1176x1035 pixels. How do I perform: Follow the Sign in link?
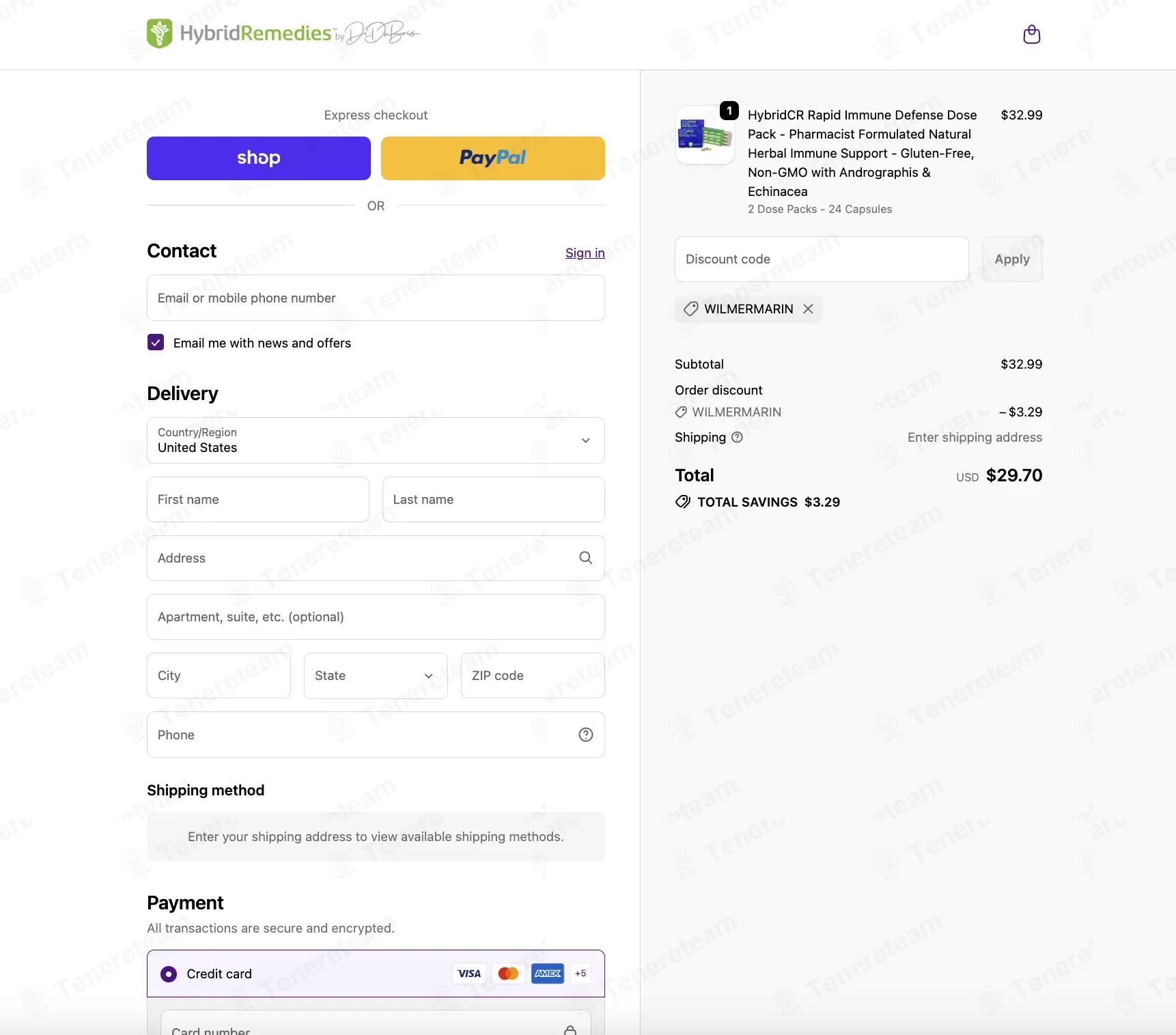pos(585,253)
